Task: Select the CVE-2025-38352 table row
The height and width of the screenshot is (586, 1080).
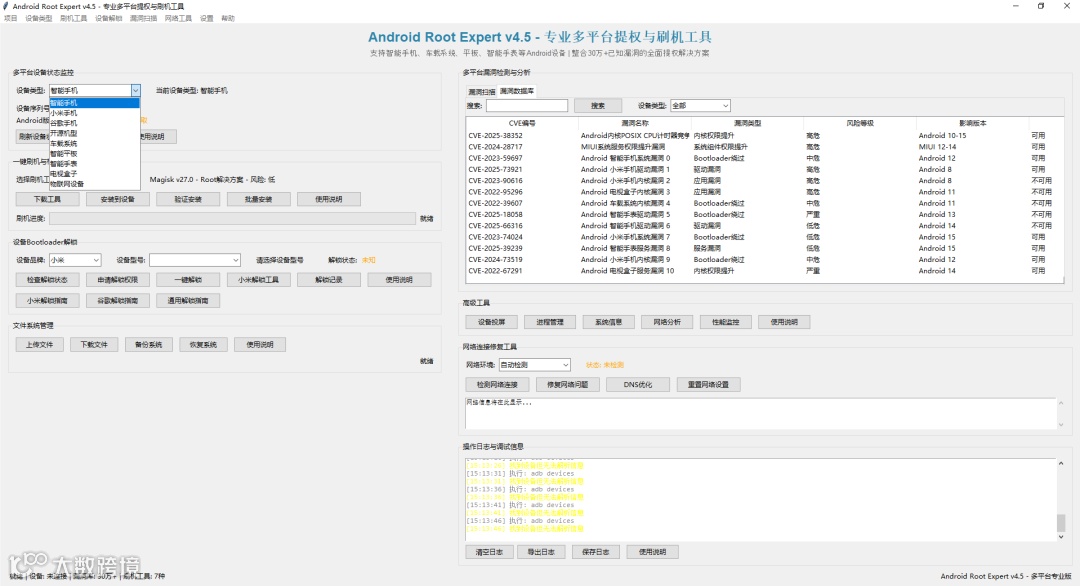Action: click(x=765, y=136)
